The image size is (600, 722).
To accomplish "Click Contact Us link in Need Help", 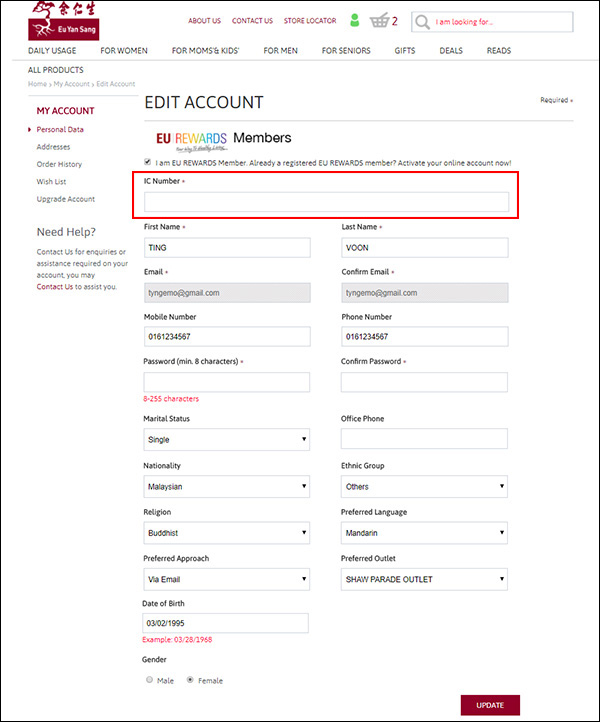I will pyautogui.click(x=55, y=286).
